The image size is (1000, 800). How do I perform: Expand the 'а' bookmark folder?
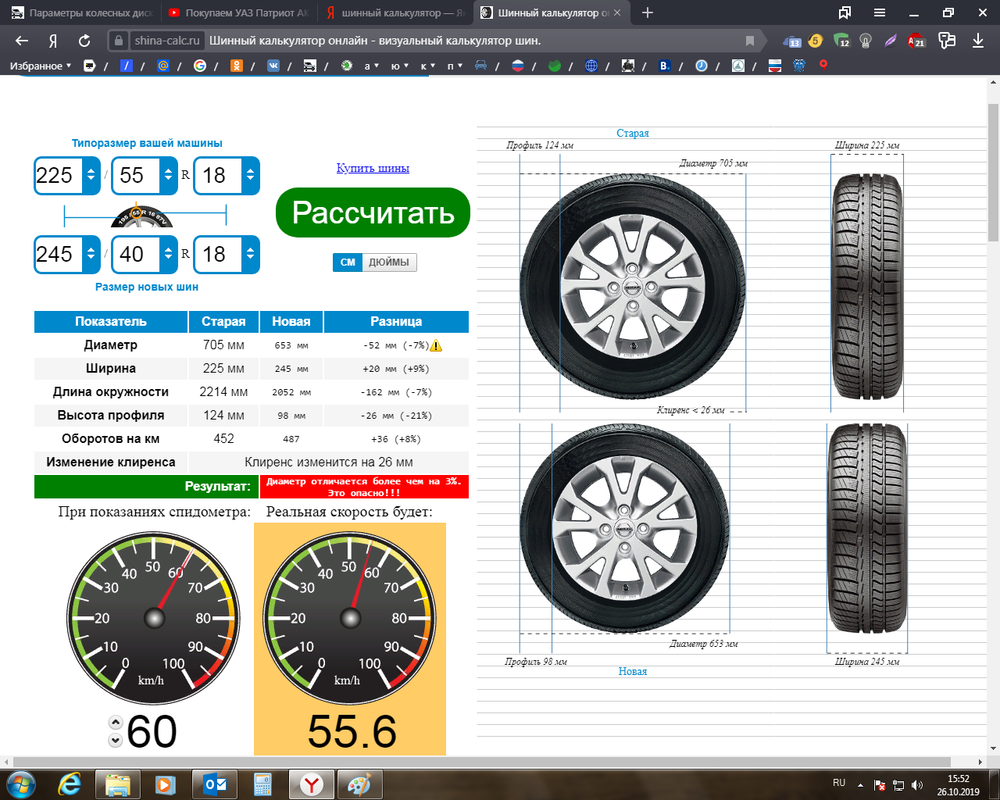(371, 66)
